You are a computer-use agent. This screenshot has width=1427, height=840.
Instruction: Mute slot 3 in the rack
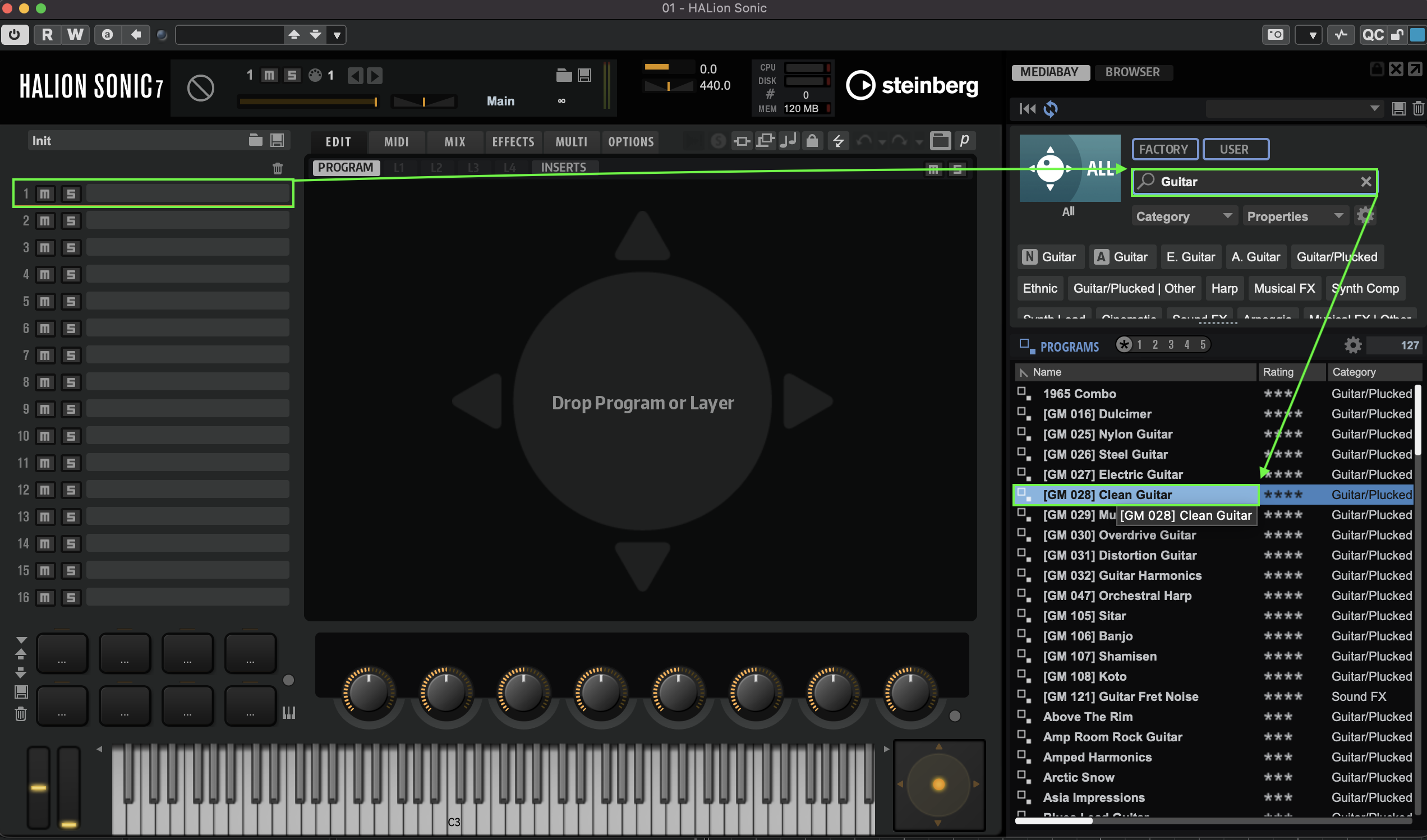coord(45,247)
